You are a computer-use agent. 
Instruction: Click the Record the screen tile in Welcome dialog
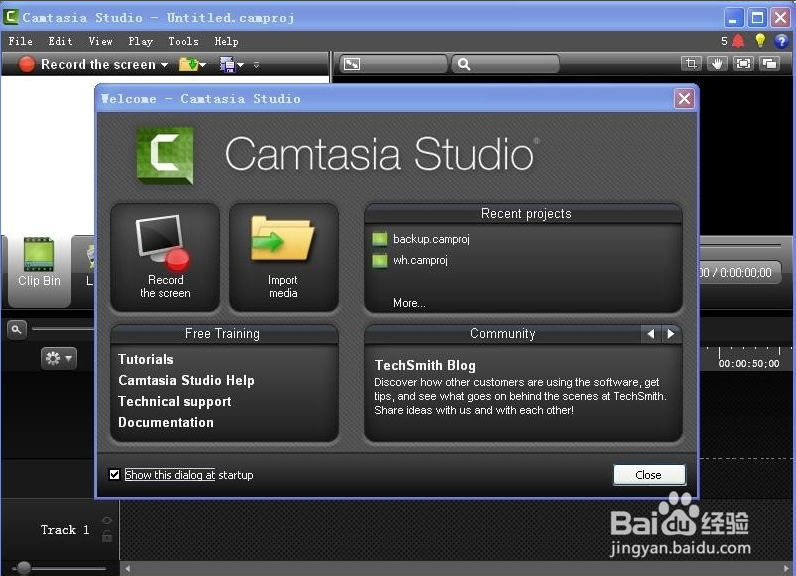click(x=165, y=257)
